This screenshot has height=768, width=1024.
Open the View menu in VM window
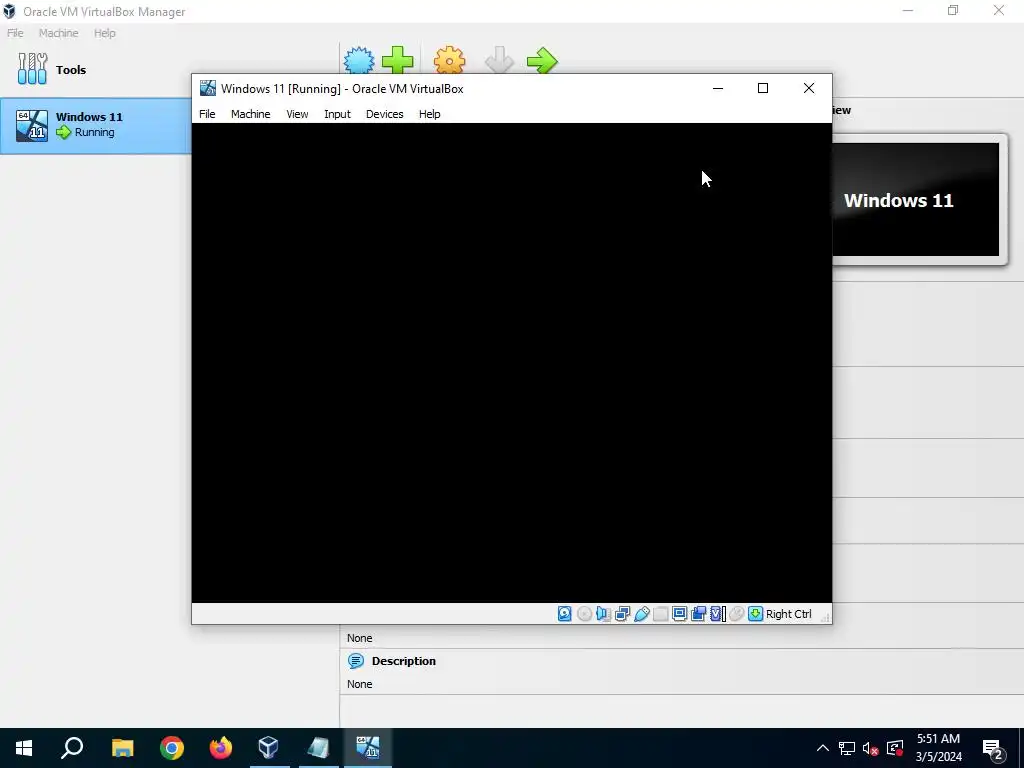point(297,114)
